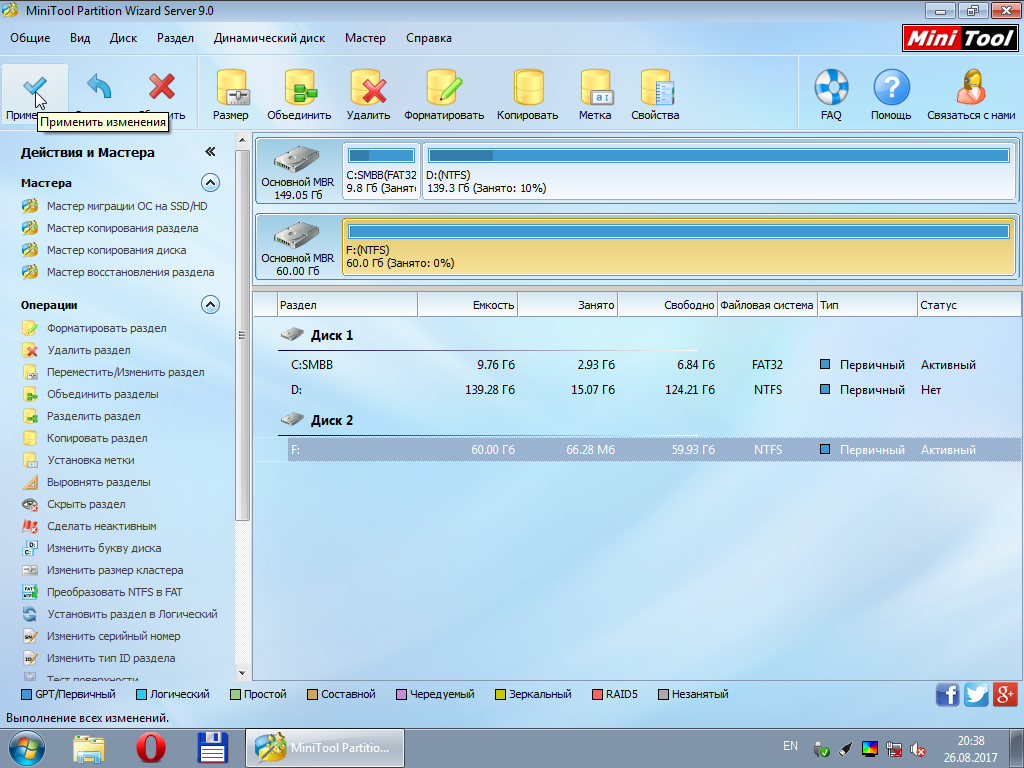This screenshot has width=1024, height=768.
Task: Click Переместить/Изменить раздел operation
Action: coord(114,372)
